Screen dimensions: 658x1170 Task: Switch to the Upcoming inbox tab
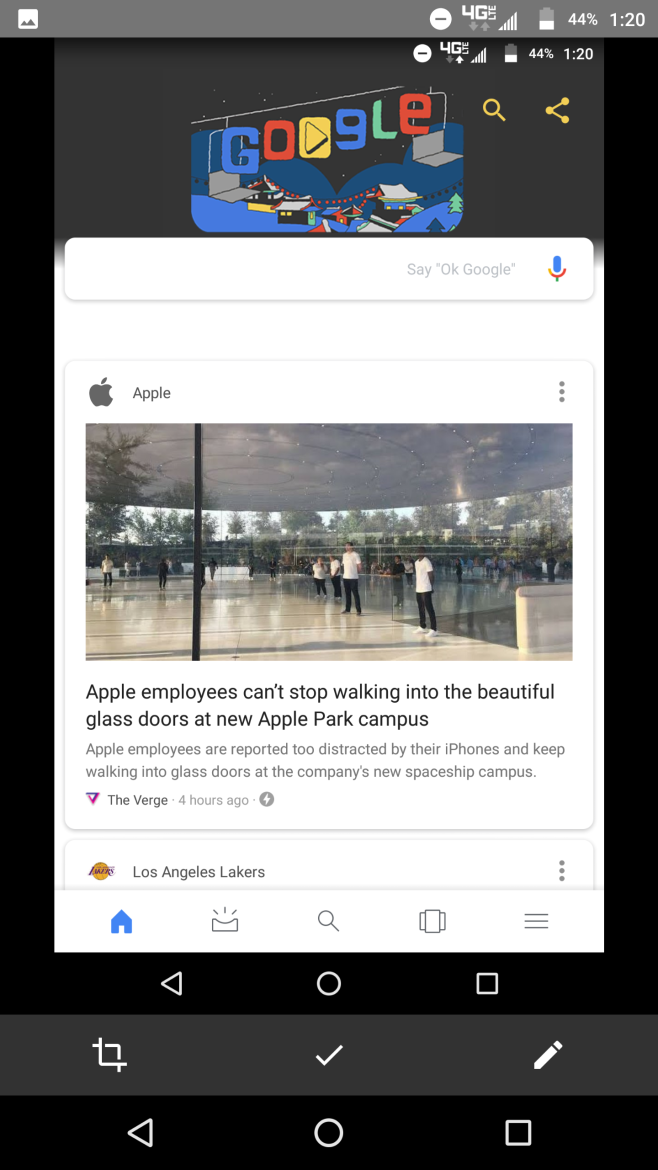pyautogui.click(x=225, y=921)
